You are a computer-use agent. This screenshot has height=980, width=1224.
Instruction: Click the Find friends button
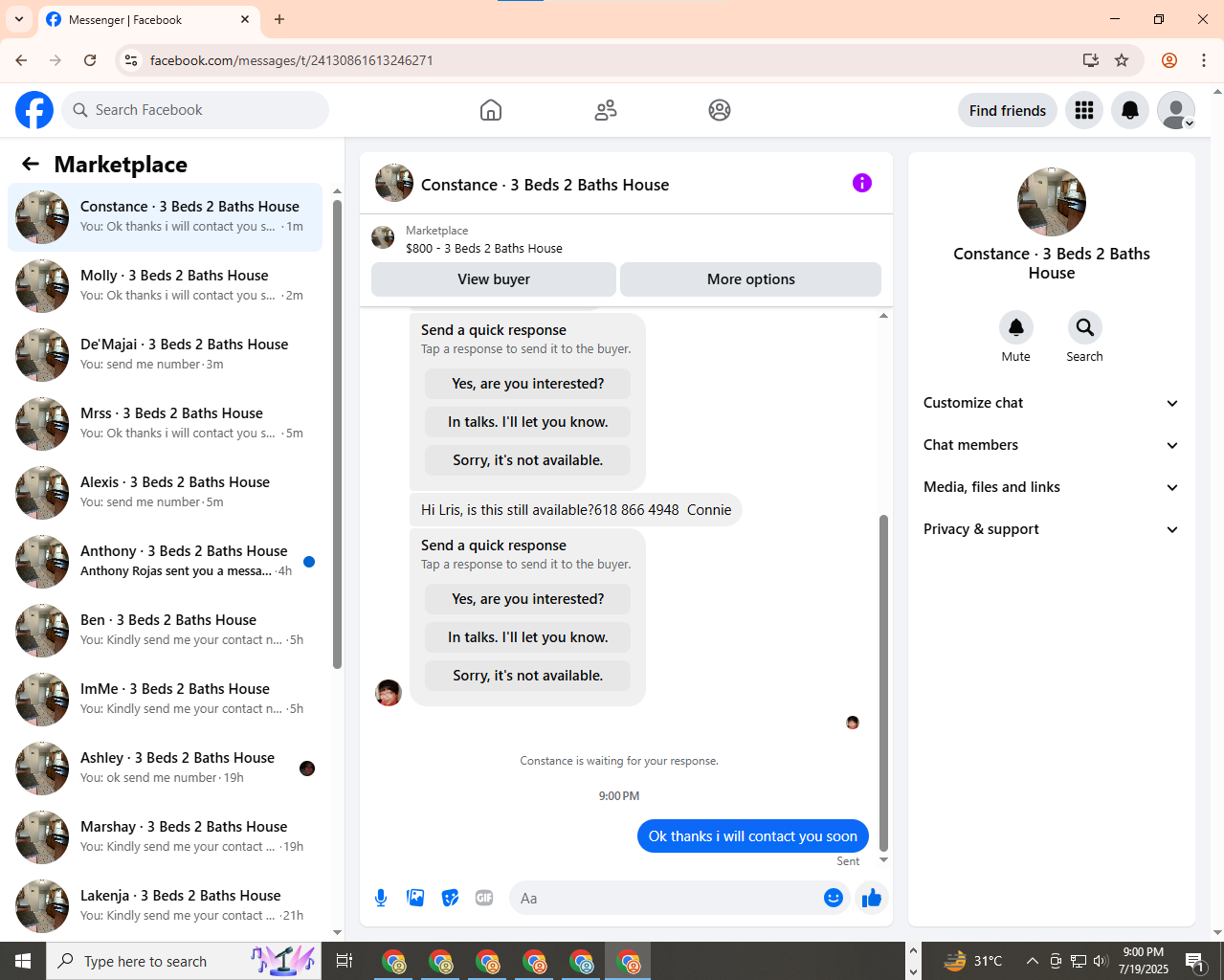pyautogui.click(x=1008, y=110)
